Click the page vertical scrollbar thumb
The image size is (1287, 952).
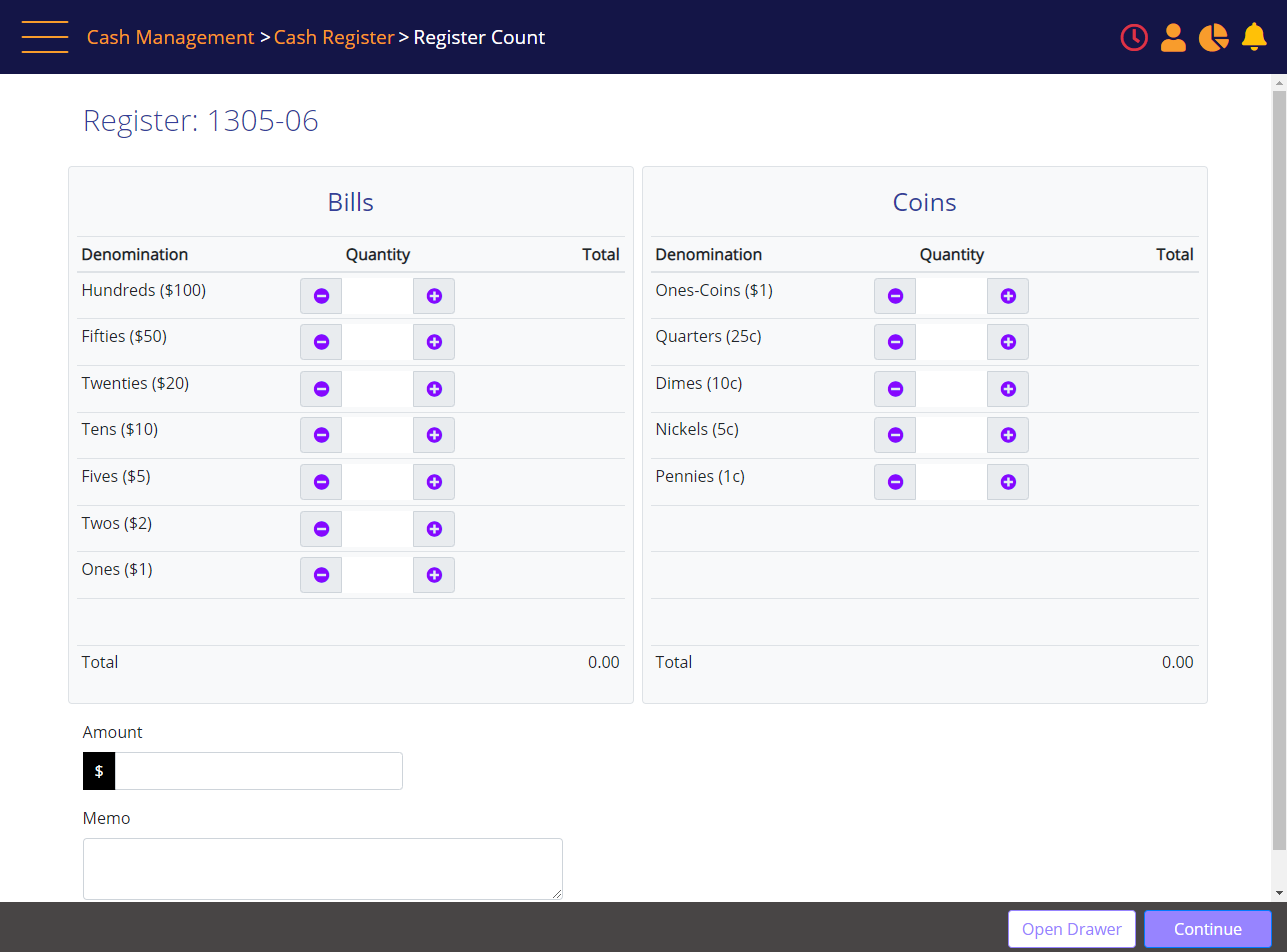(1279, 469)
